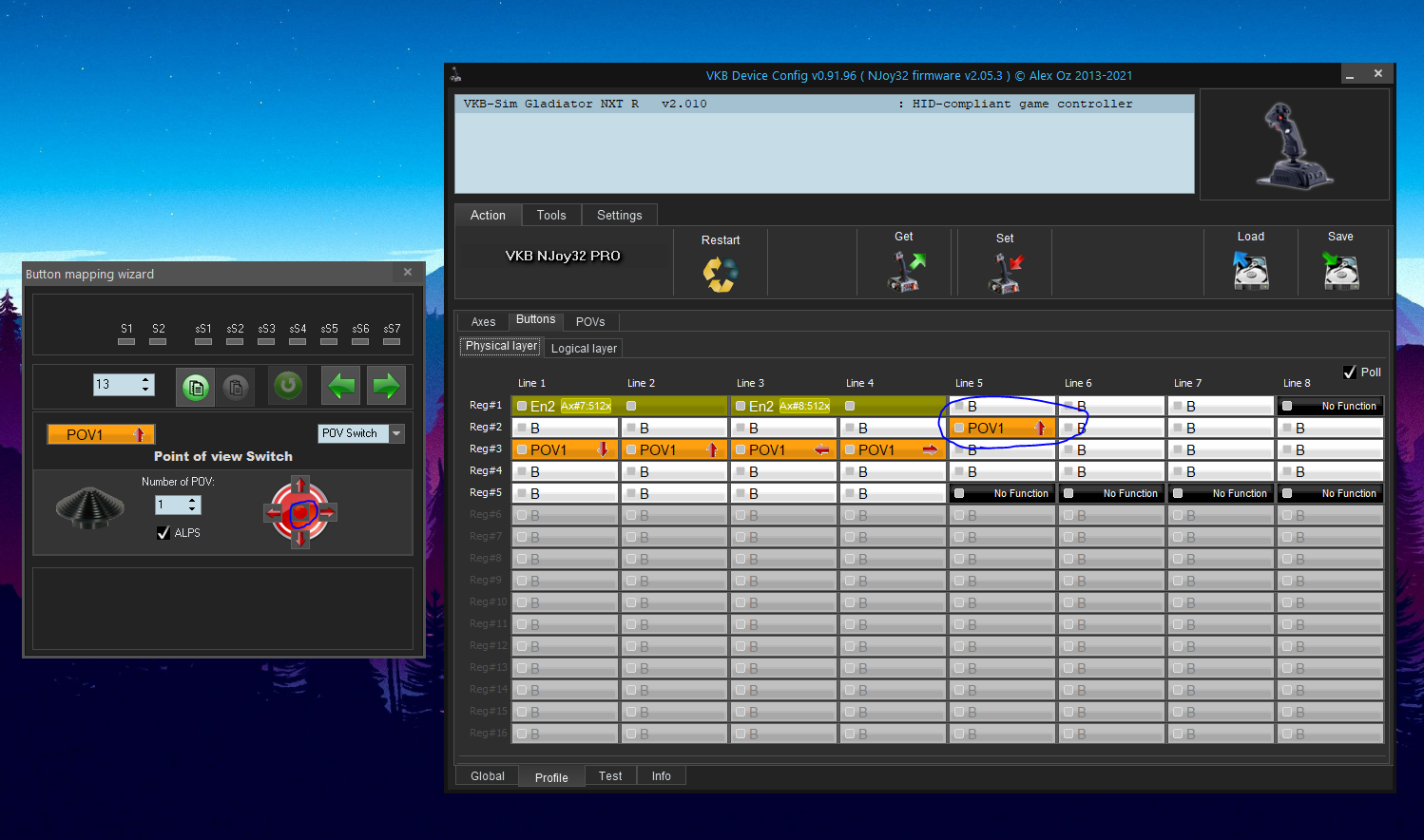Viewport: 1424px width, 840px height.
Task: Click the Number of POV value field
Action: pos(171,506)
